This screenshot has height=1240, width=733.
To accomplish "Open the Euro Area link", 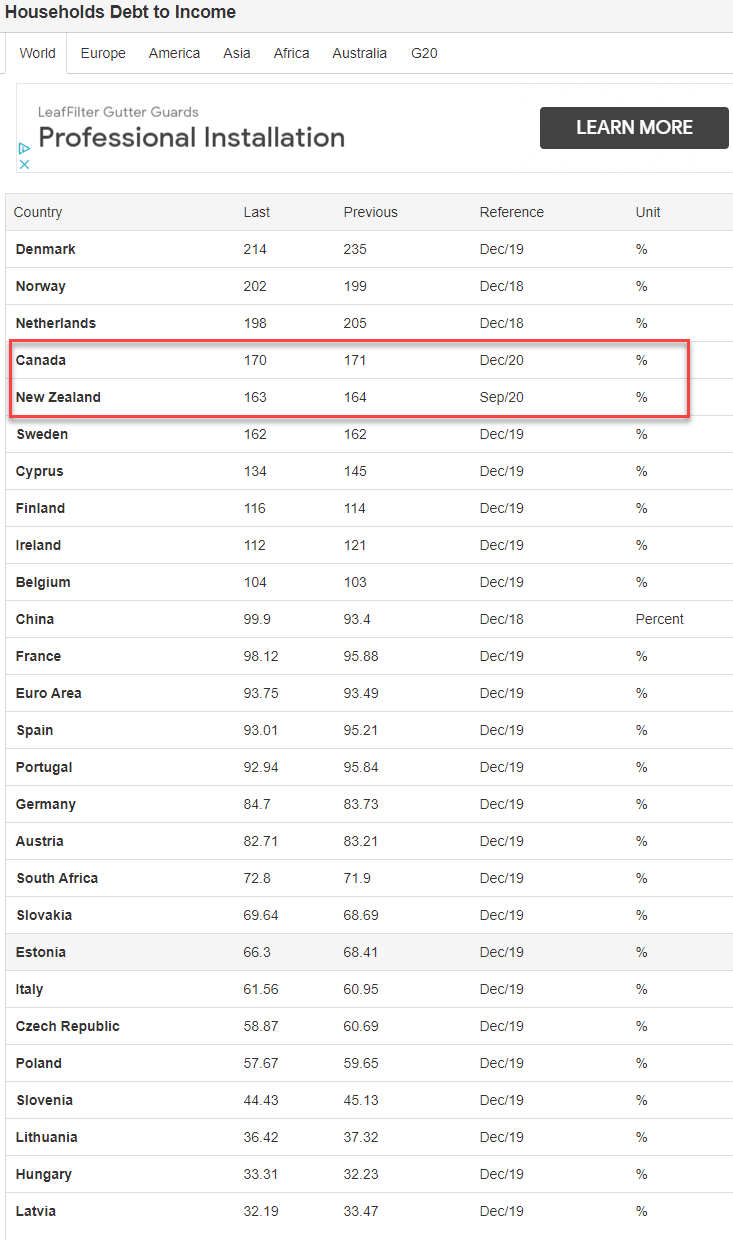I will [49, 693].
